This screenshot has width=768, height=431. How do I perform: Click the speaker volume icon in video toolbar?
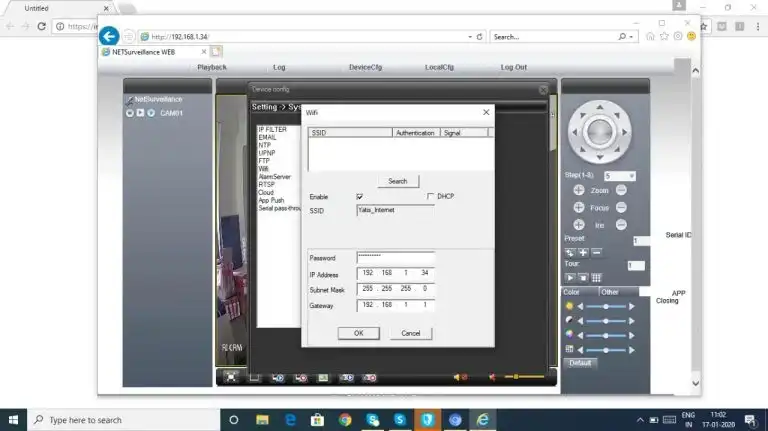click(x=459, y=377)
